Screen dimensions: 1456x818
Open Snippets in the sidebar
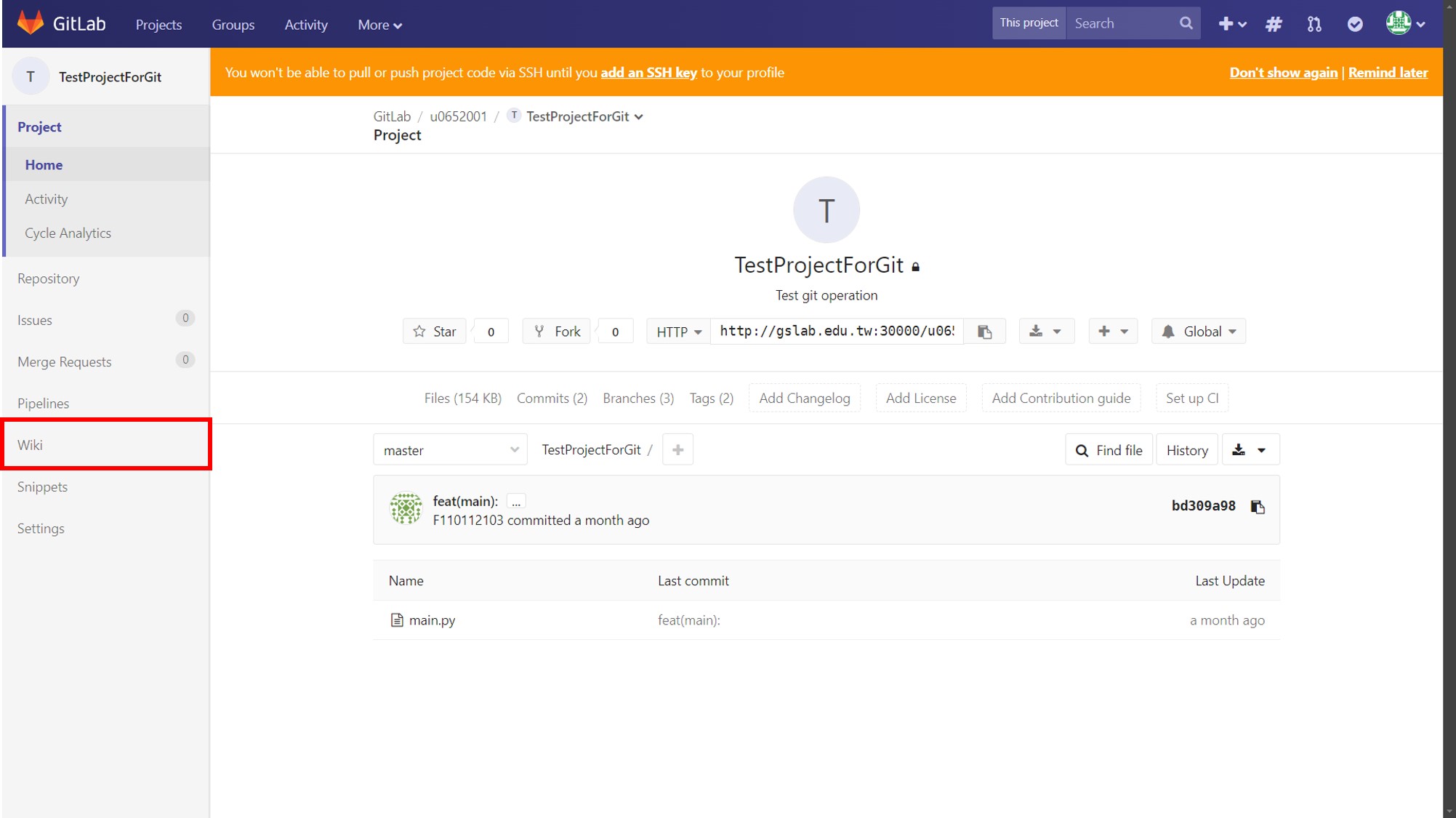pyautogui.click(x=106, y=486)
